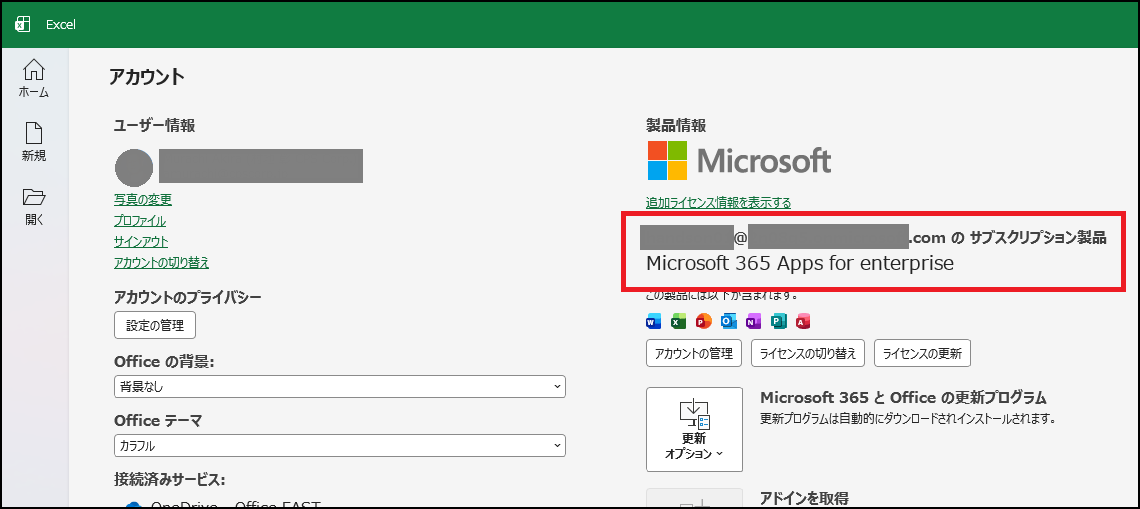Screen dimensions: 1140x509
Task: Click the Excel app icon in the product list
Action: (678, 321)
